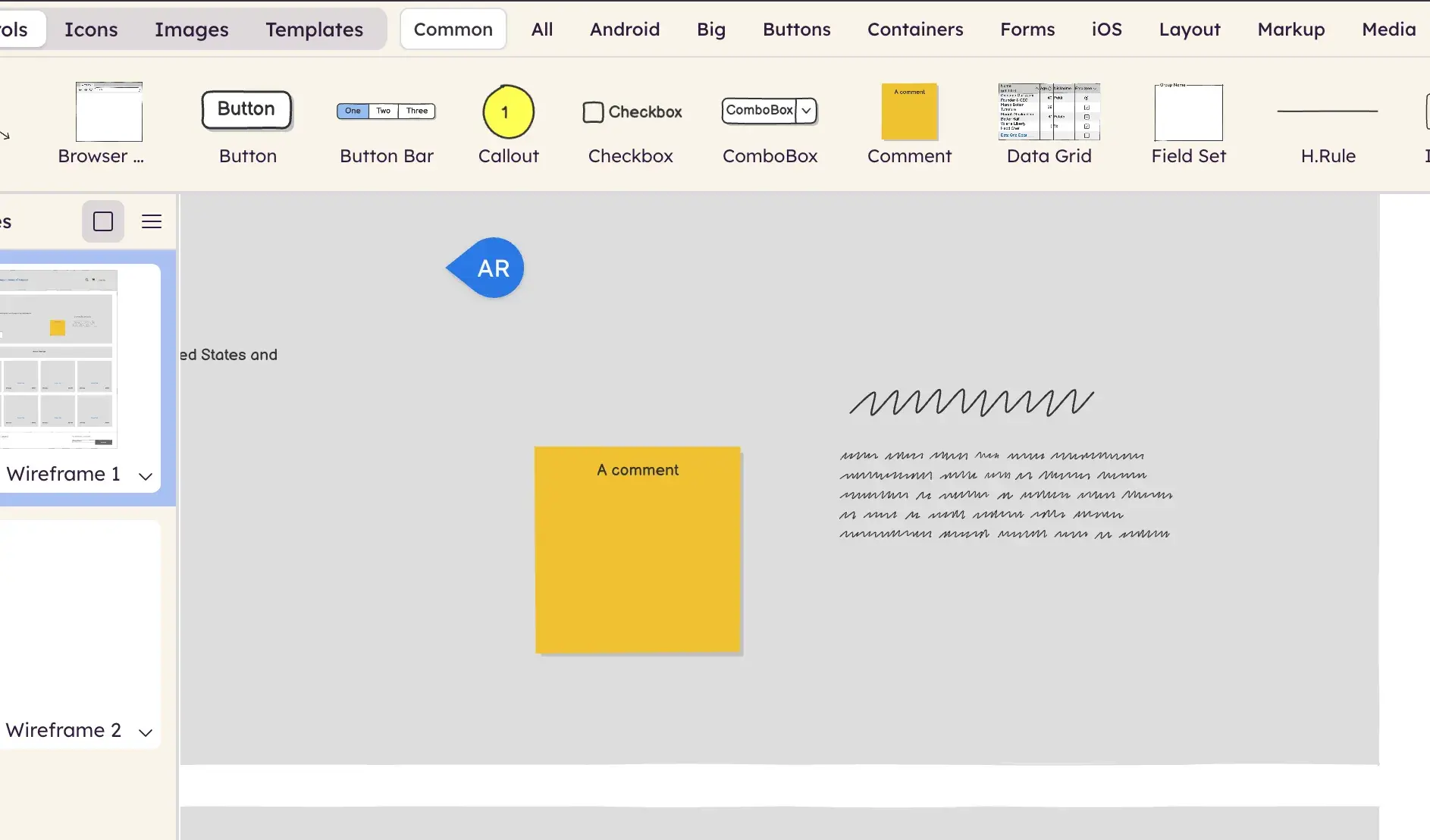The image size is (1430, 840).
Task: Toggle the thumbnail grid view button
Action: coord(103,221)
